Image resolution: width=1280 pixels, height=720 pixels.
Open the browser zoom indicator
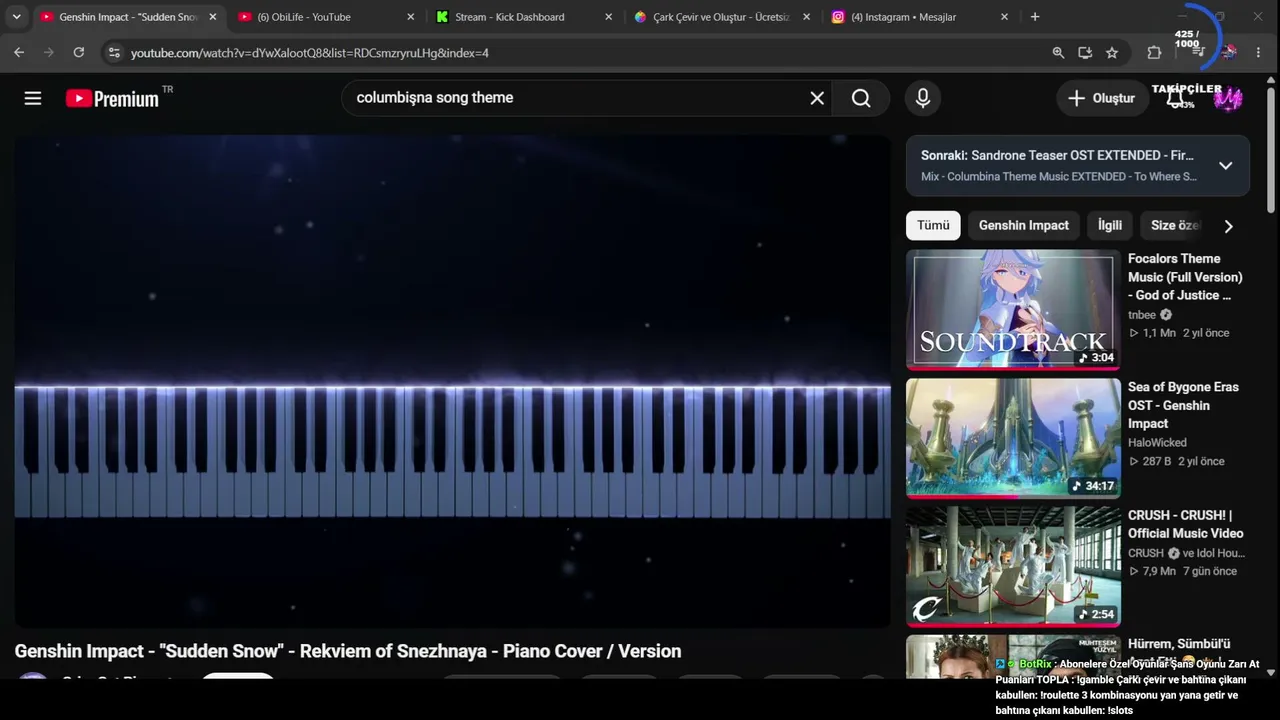pos(1058,53)
